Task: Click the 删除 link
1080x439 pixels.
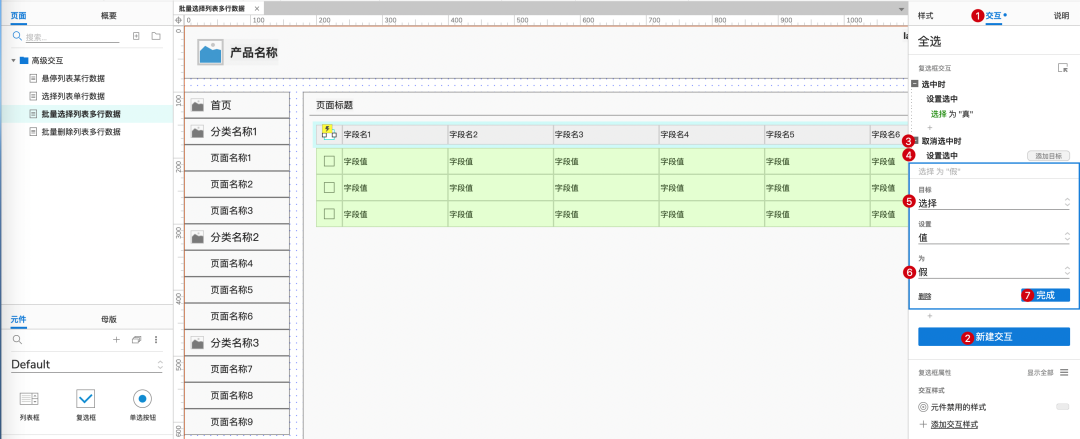Action: [924, 296]
